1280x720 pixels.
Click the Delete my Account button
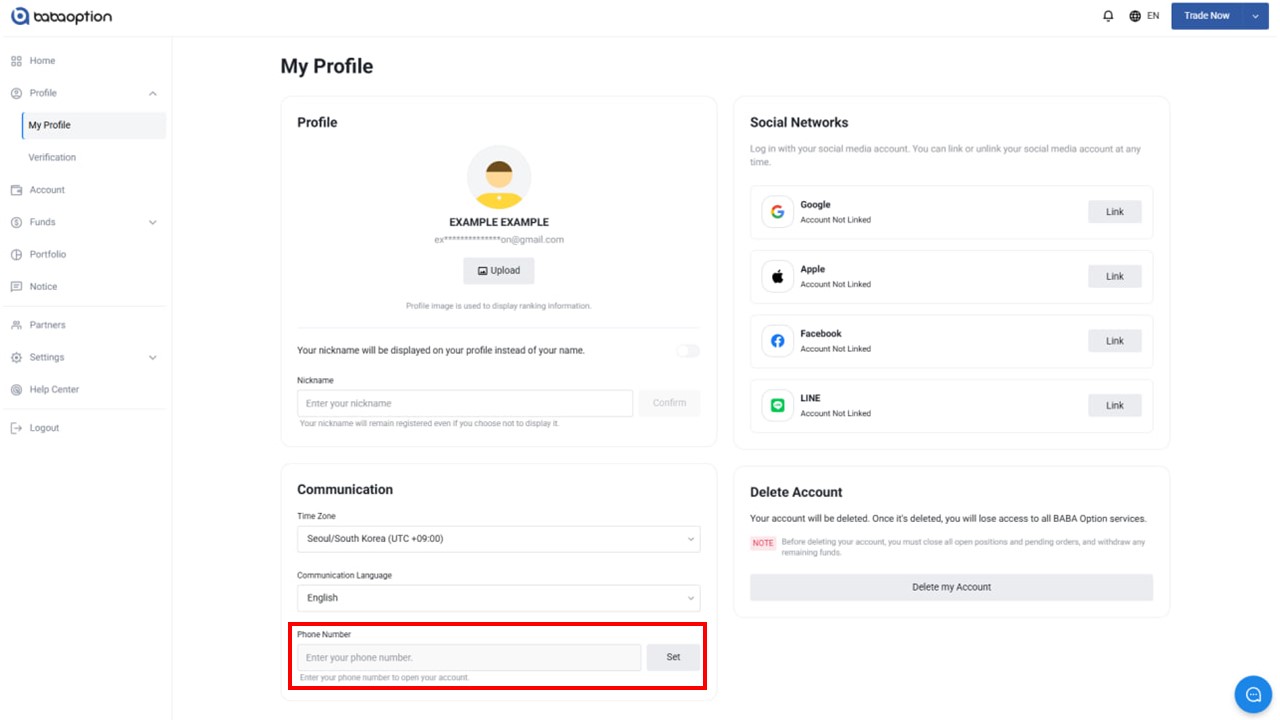click(951, 587)
